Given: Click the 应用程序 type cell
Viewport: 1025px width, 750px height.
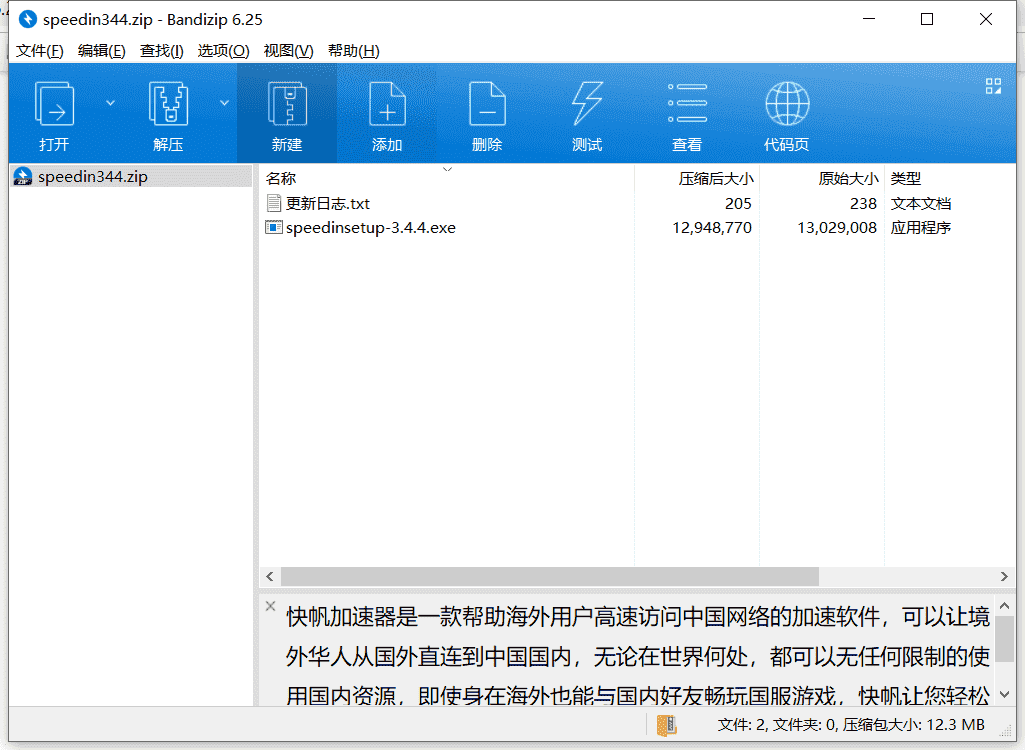Looking at the screenshot, I should click(920, 228).
